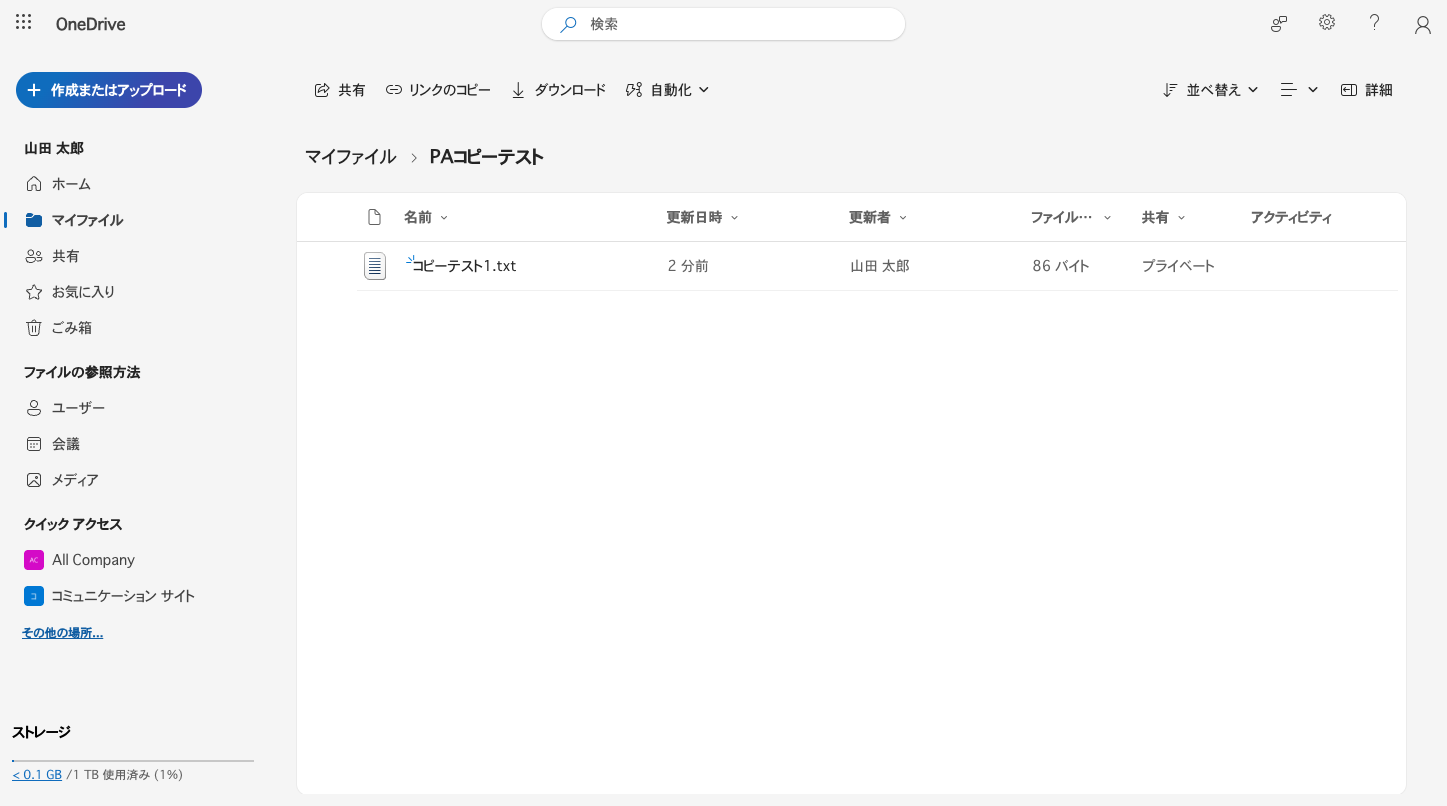Click the 86 バイト size cell
1447x806 pixels.
pos(1061,266)
